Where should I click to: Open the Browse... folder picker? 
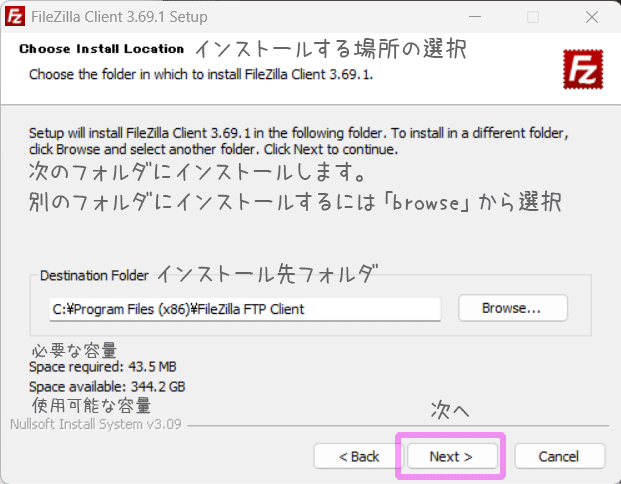[x=513, y=308]
